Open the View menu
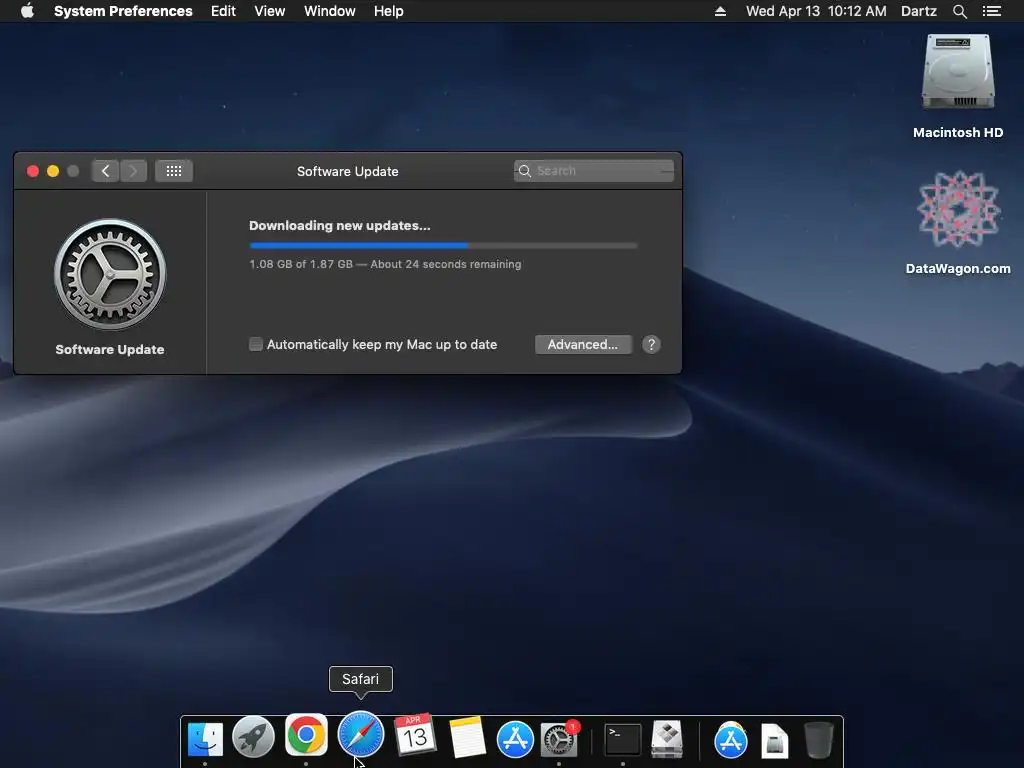The height and width of the screenshot is (768, 1024). coord(270,11)
